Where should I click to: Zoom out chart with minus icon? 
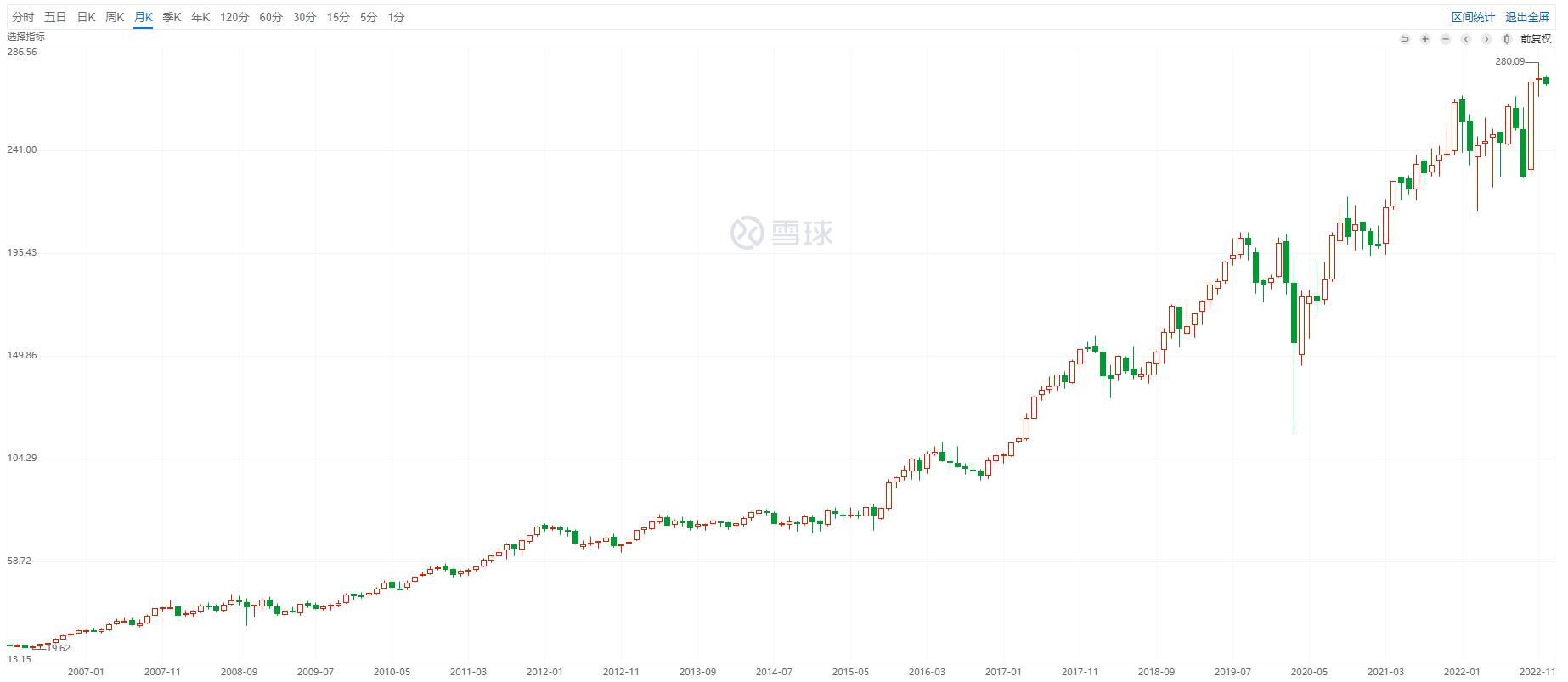click(1445, 39)
